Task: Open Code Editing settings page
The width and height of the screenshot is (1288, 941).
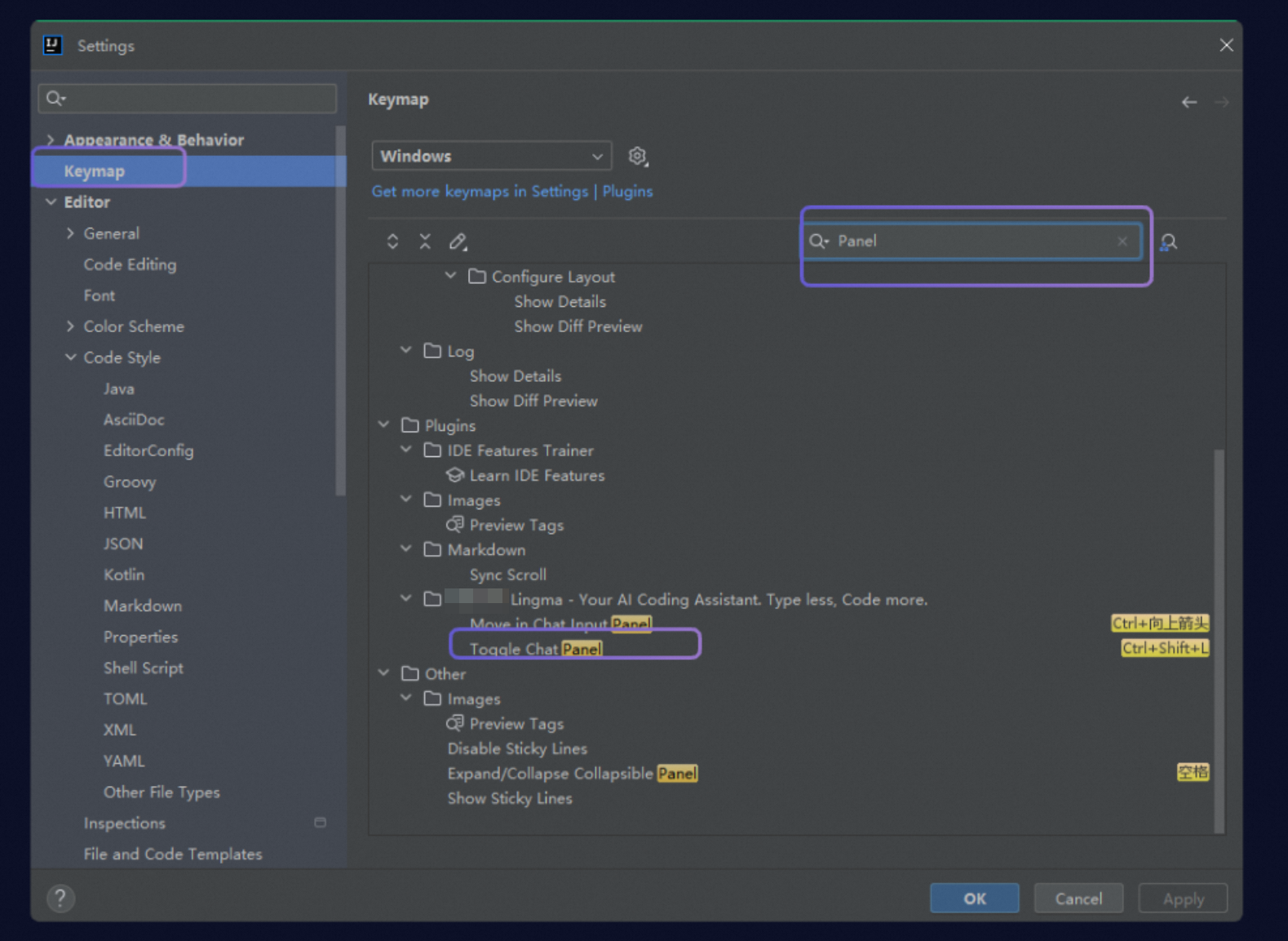Action: (x=130, y=264)
